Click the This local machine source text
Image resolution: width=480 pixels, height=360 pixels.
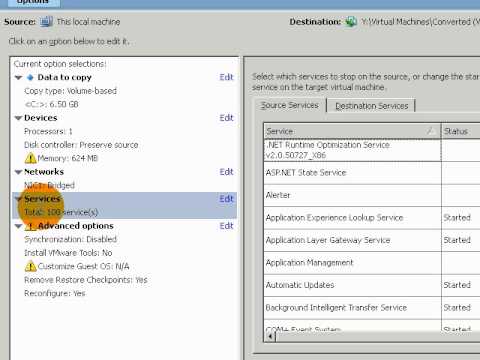[88, 22]
